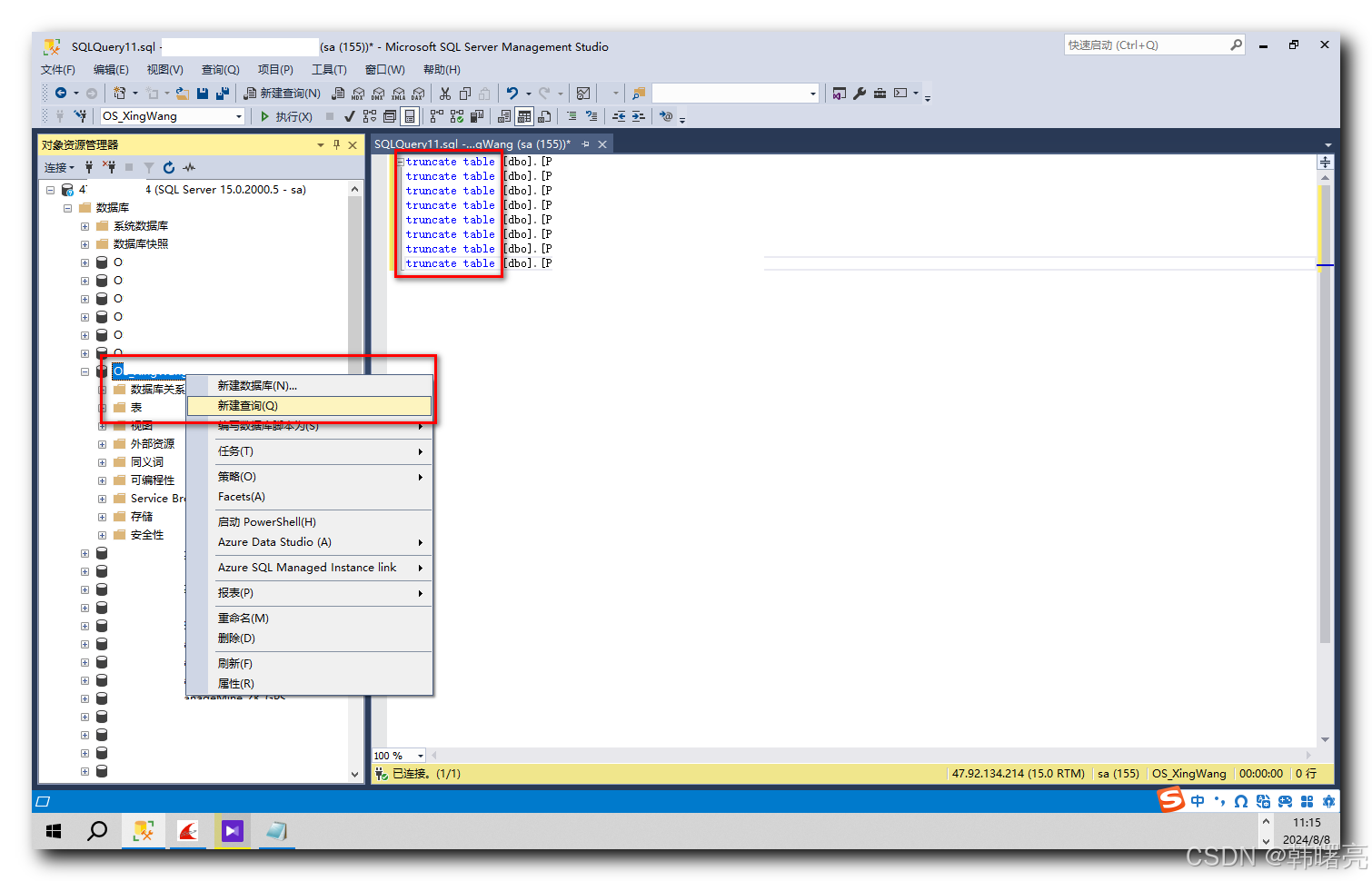
Task: Click the 新建查询(N) toolbar button
Action: click(x=282, y=93)
